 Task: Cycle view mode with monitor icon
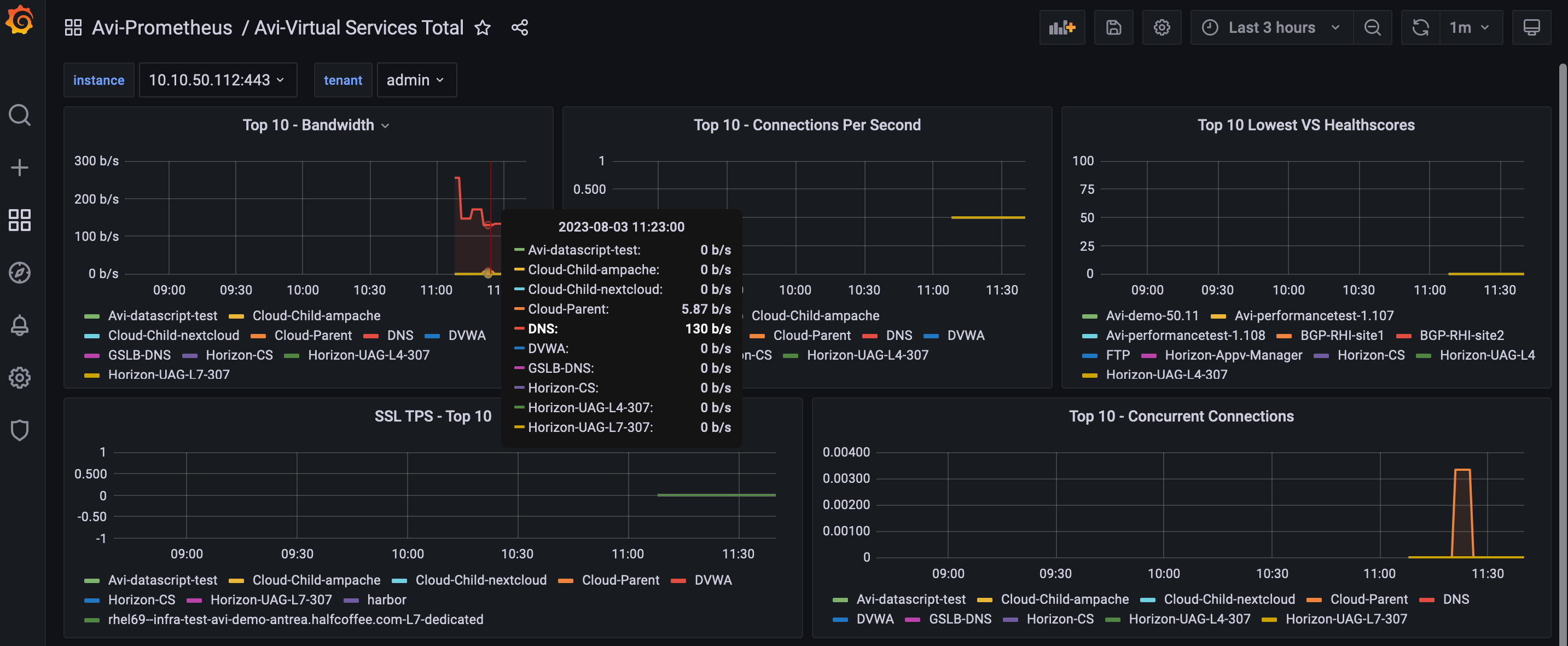coord(1531,27)
